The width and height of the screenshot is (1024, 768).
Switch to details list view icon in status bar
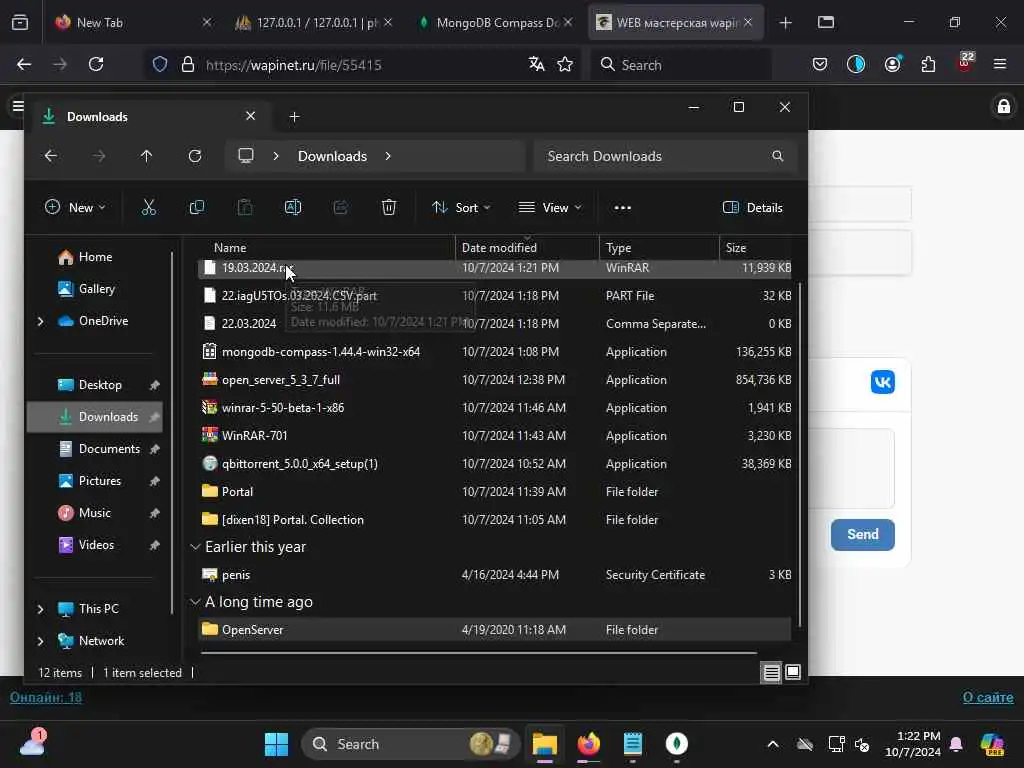[x=771, y=672]
